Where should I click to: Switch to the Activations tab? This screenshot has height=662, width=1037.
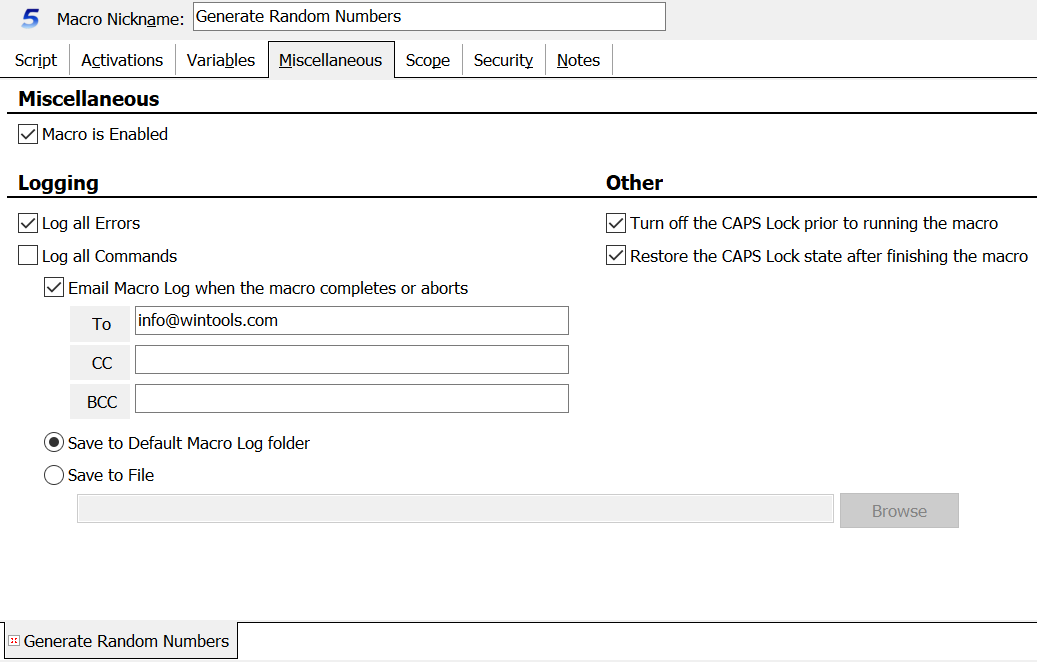pos(122,60)
